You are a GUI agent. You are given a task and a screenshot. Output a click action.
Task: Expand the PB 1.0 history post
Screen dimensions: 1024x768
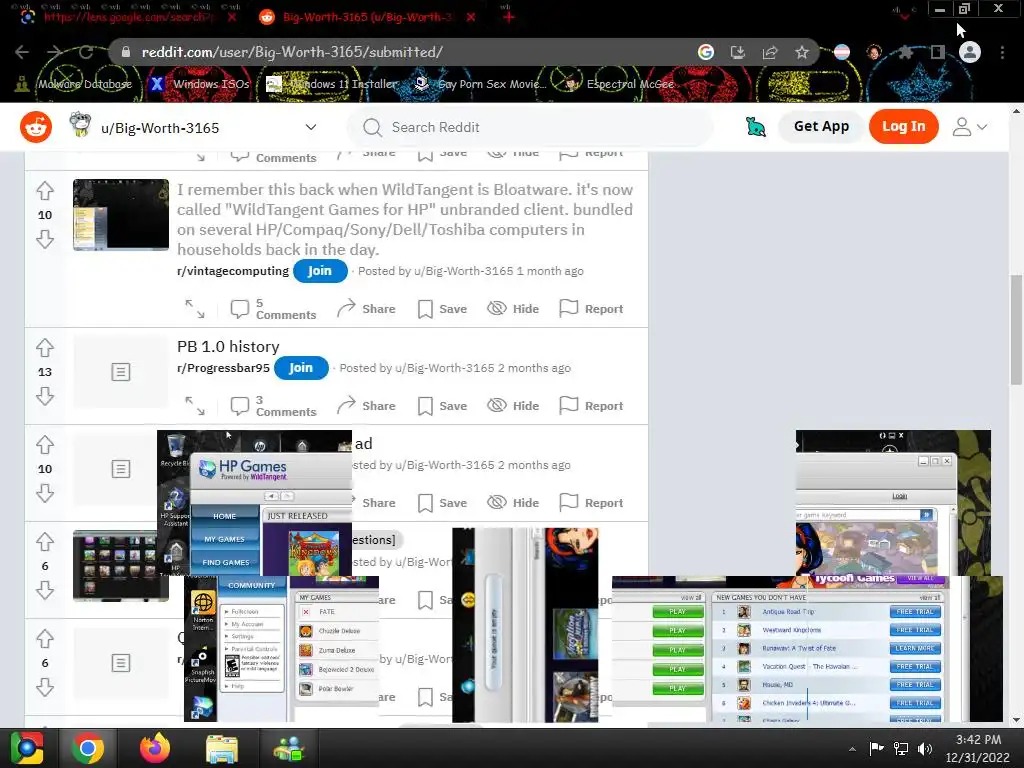pyautogui.click(x=195, y=406)
